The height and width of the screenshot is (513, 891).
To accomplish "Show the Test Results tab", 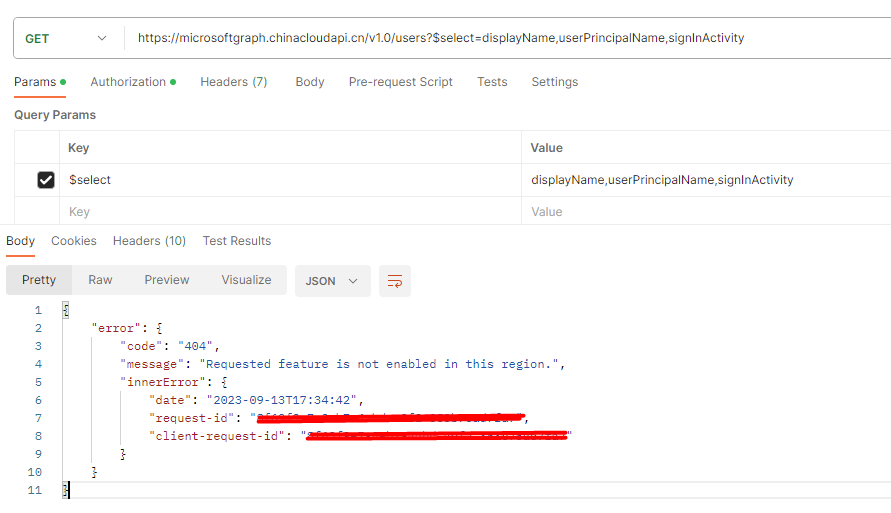I will 237,241.
